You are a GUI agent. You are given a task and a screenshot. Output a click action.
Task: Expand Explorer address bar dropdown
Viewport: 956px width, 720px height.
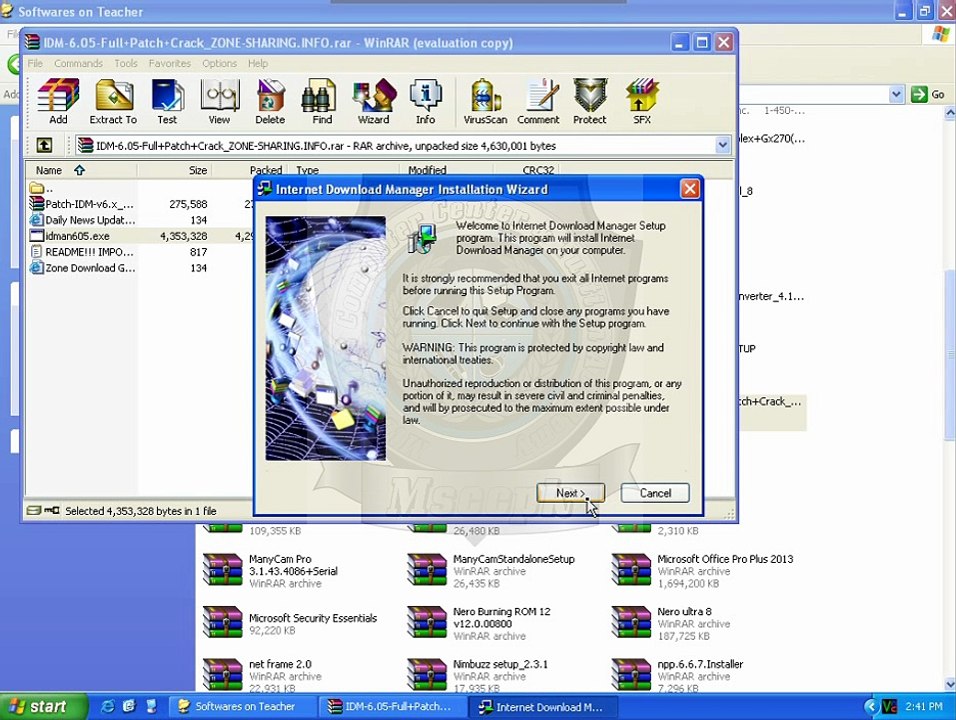tap(896, 94)
